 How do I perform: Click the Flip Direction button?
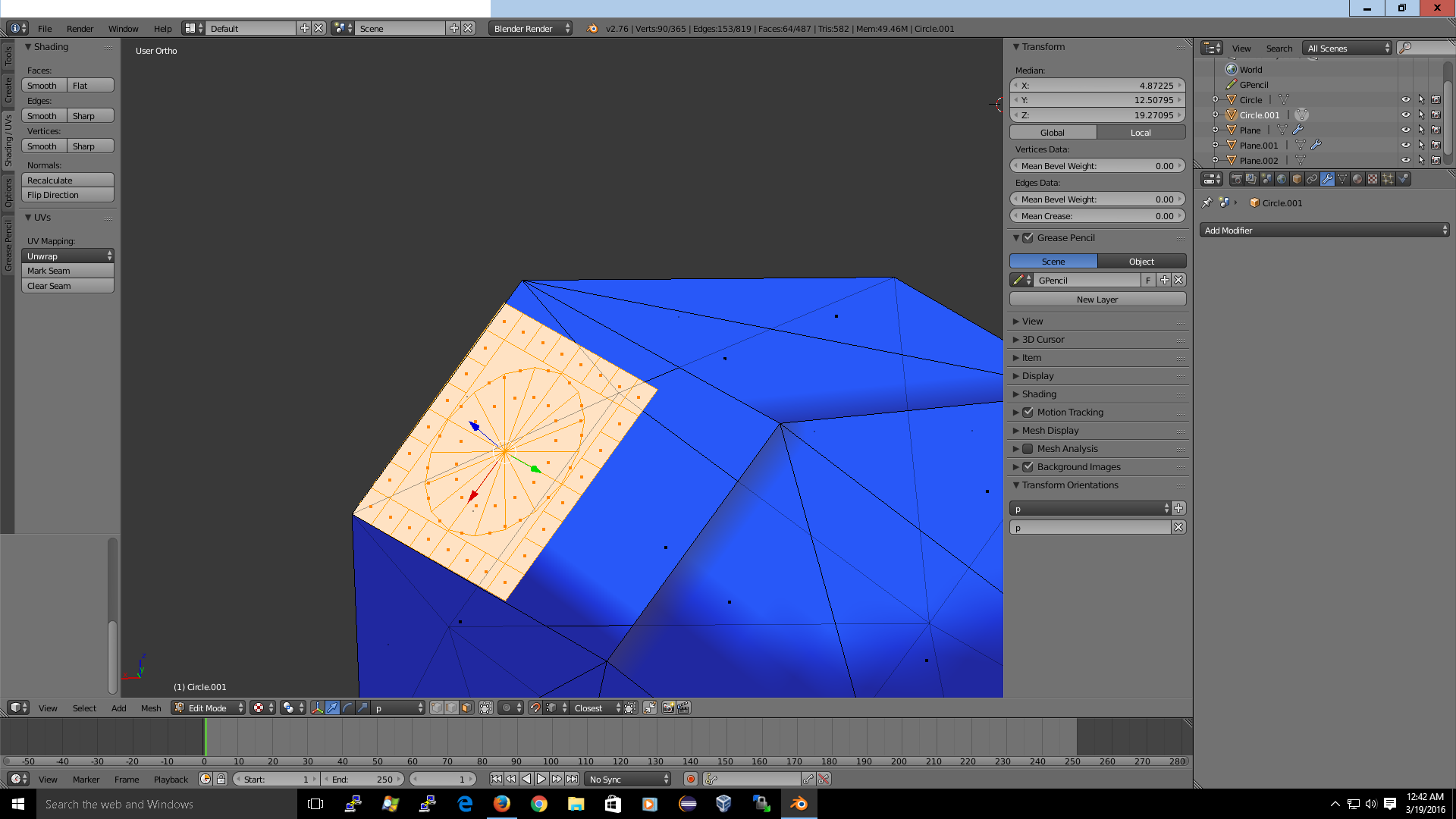(67, 195)
